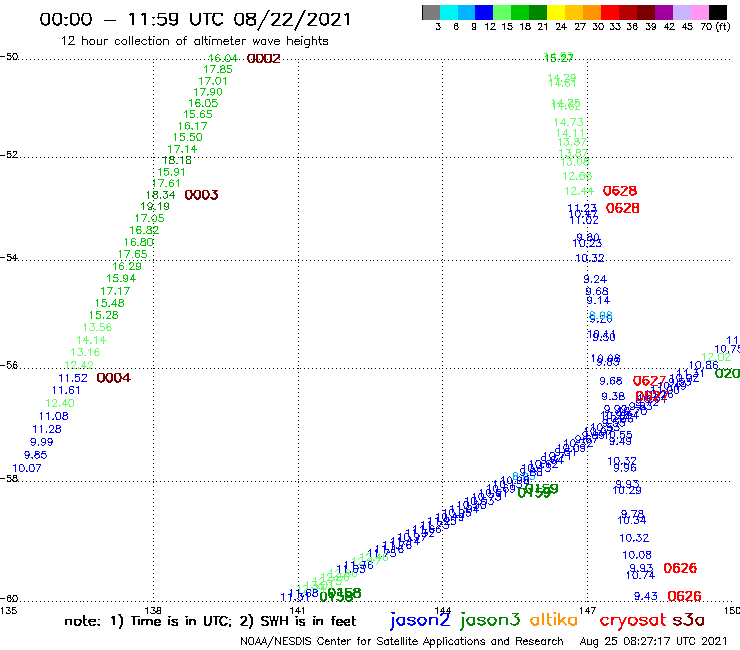Click the time range title 00:00 – 11:59 UTC
740x650 pixels.
(195, 19)
